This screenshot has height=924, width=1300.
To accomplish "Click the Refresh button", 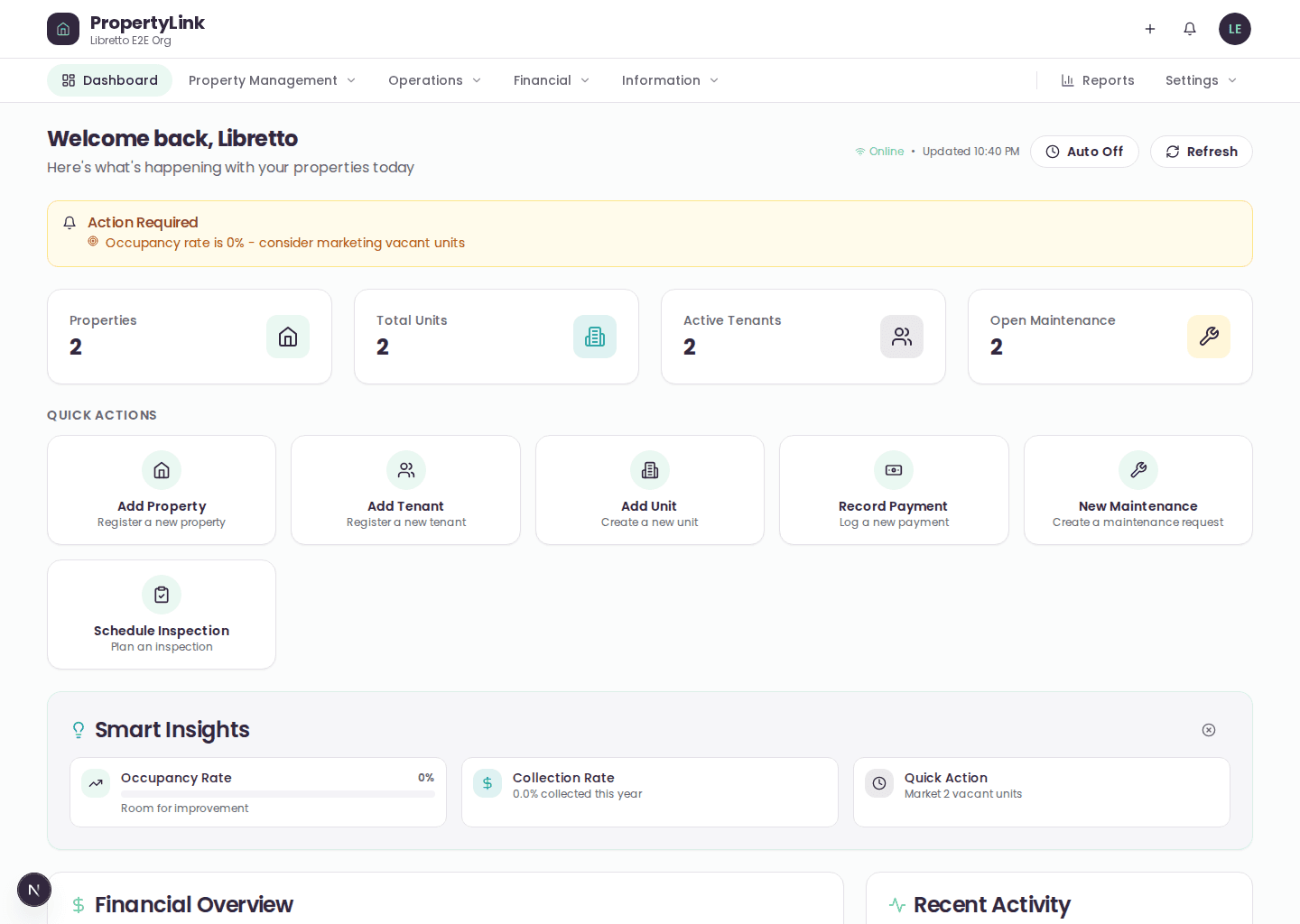I will [x=1202, y=152].
